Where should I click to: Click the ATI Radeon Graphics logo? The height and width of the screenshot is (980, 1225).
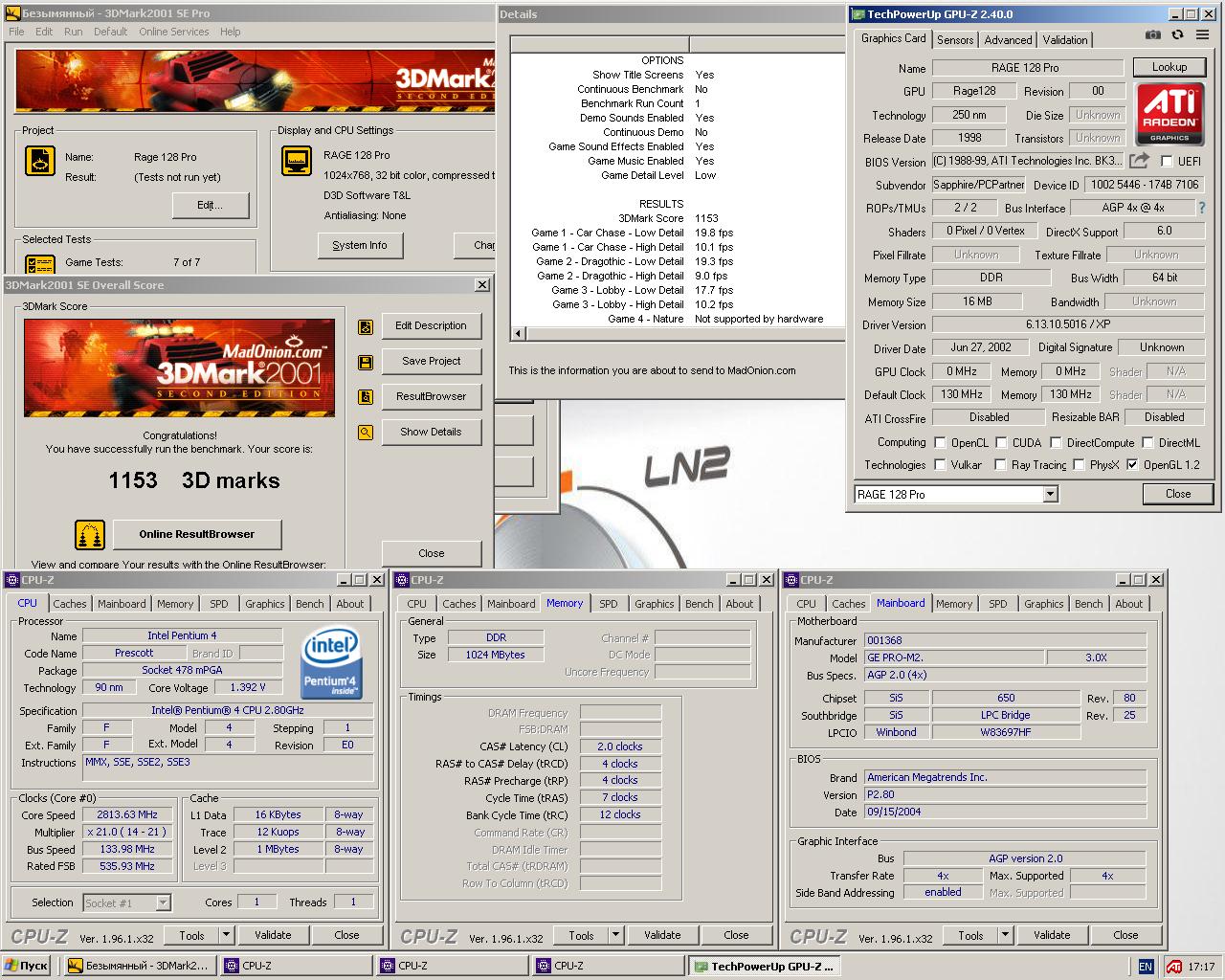pos(1169,114)
